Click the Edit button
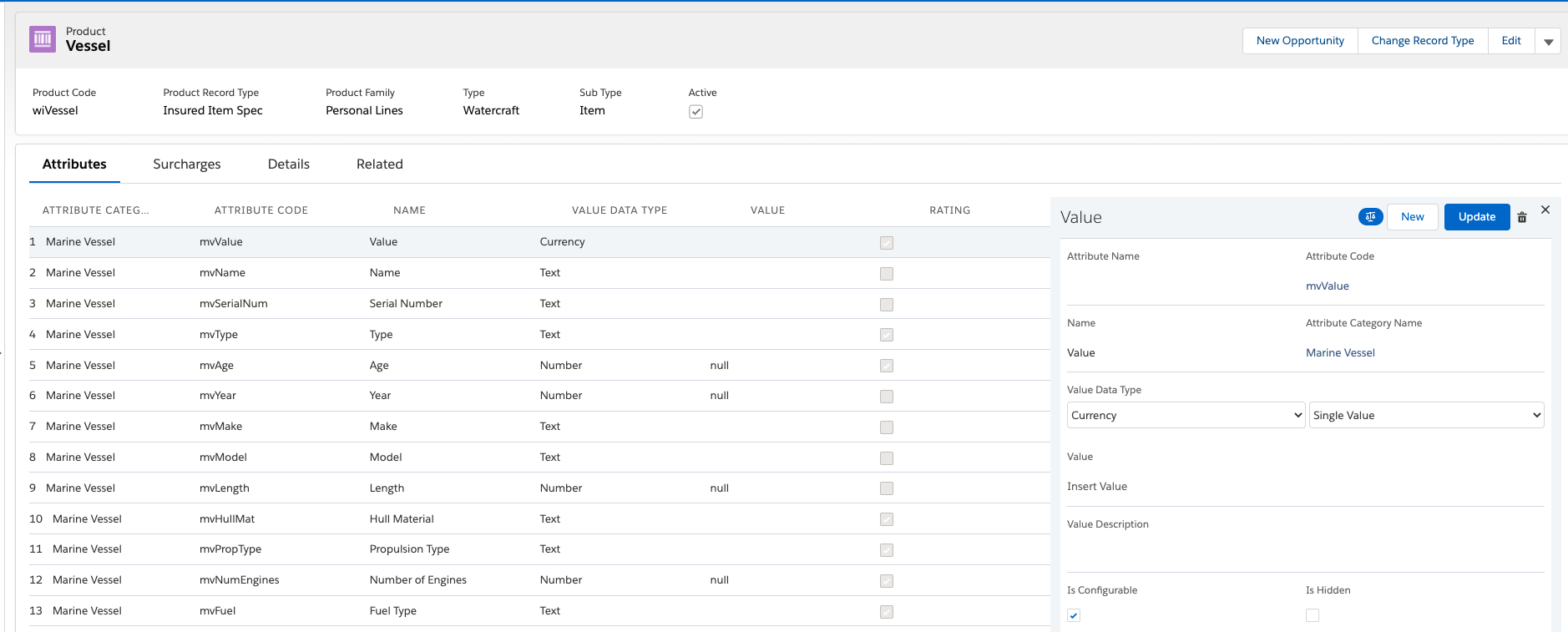 coord(1511,41)
